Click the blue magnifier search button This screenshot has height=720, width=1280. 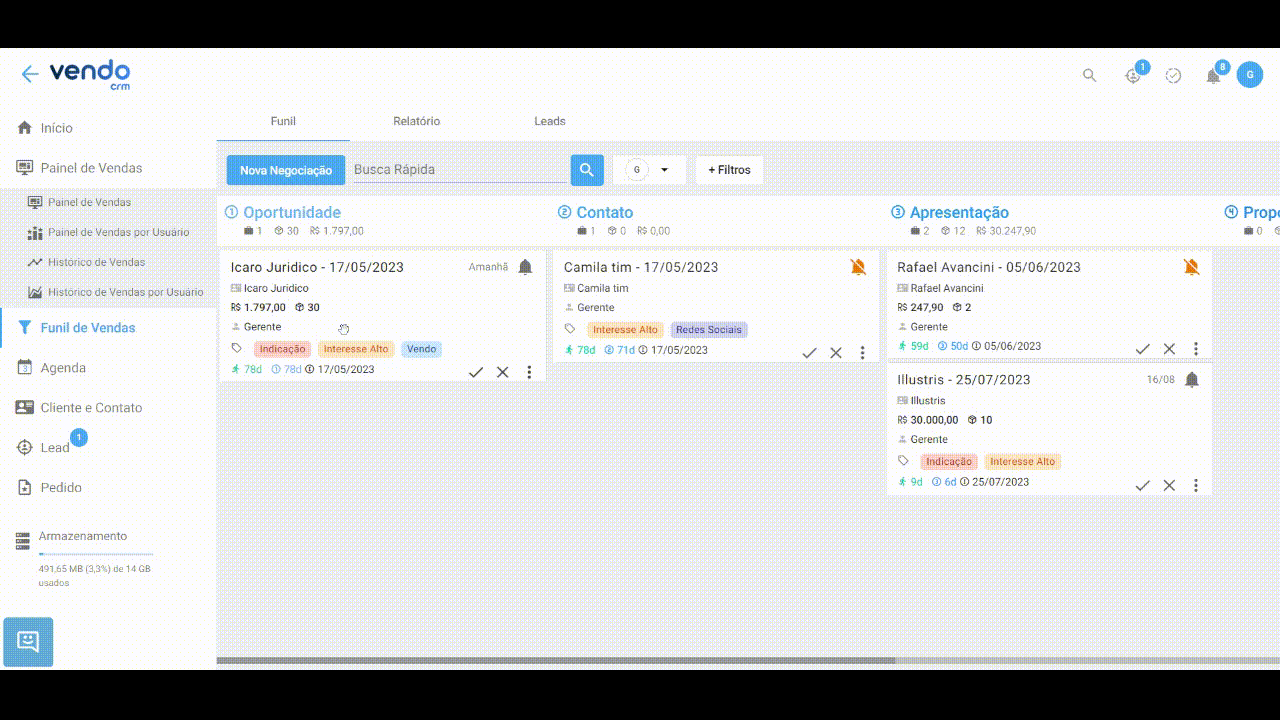pos(587,170)
